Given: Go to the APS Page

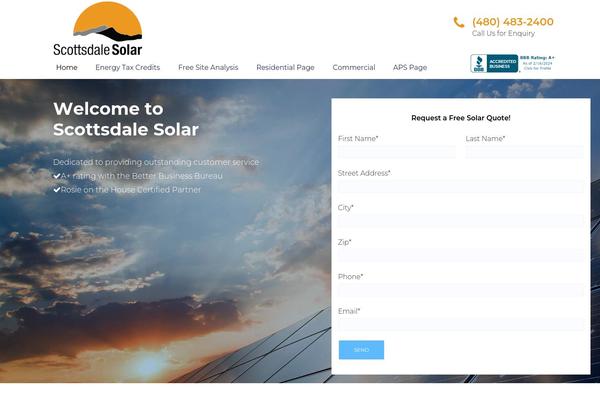Looking at the screenshot, I should click(410, 67).
